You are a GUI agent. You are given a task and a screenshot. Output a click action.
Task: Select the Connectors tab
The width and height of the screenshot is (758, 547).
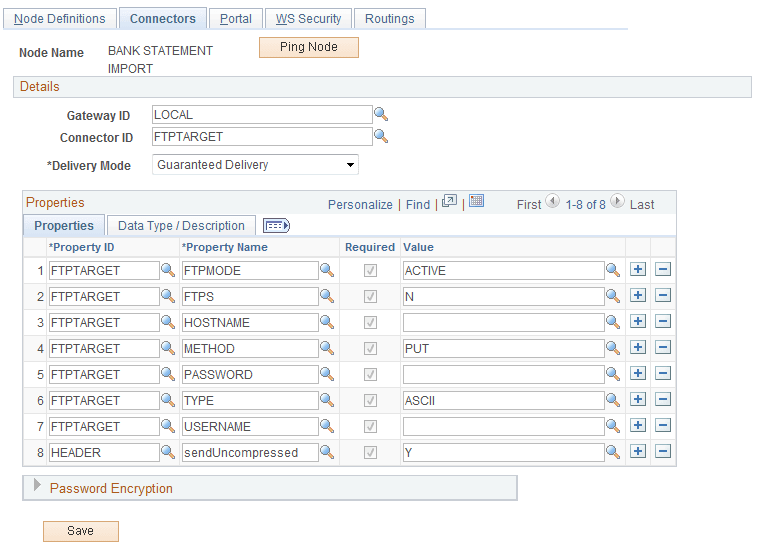163,19
